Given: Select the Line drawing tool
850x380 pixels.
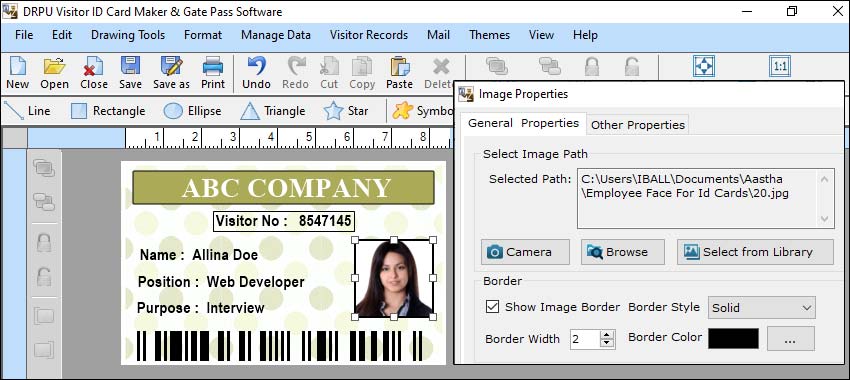Looking at the screenshot, I should coord(27,111).
